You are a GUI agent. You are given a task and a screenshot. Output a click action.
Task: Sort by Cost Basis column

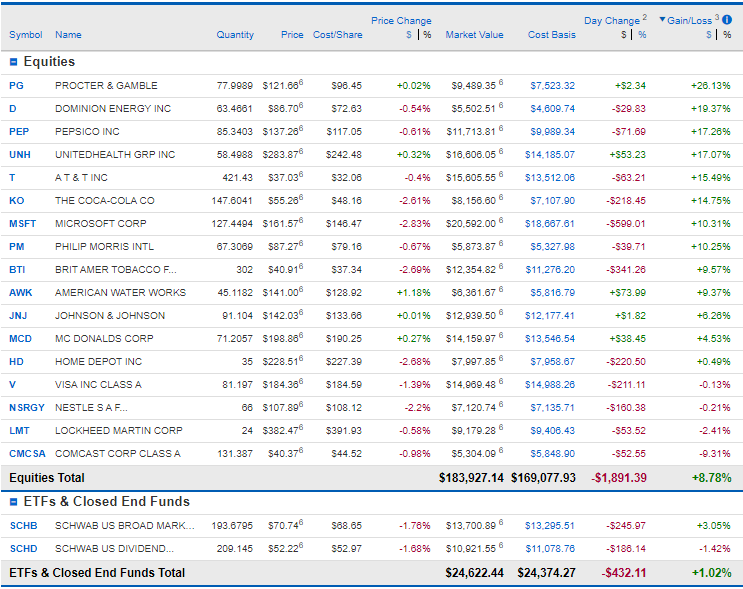pyautogui.click(x=552, y=35)
